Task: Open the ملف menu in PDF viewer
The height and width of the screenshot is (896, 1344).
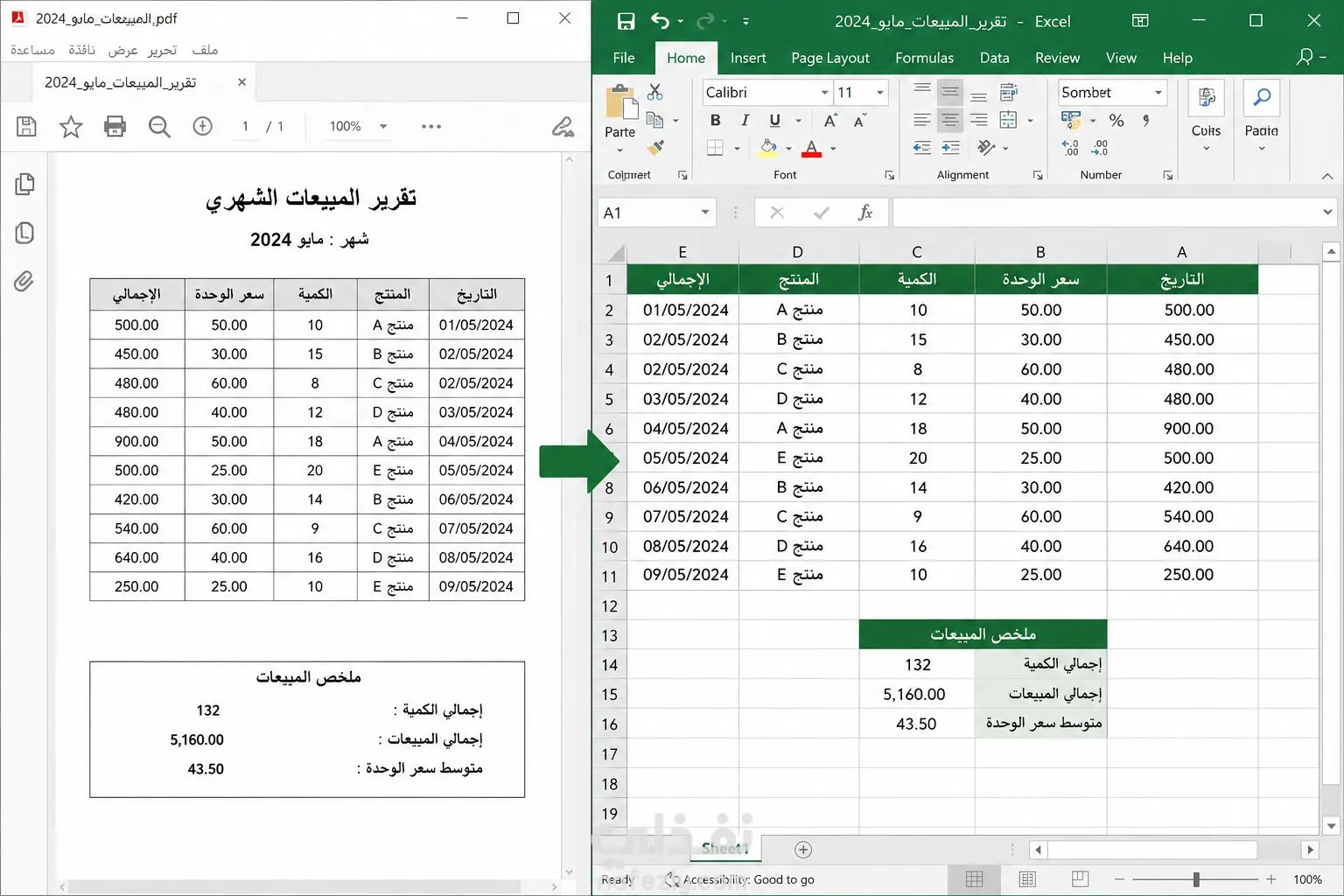Action: click(x=205, y=50)
